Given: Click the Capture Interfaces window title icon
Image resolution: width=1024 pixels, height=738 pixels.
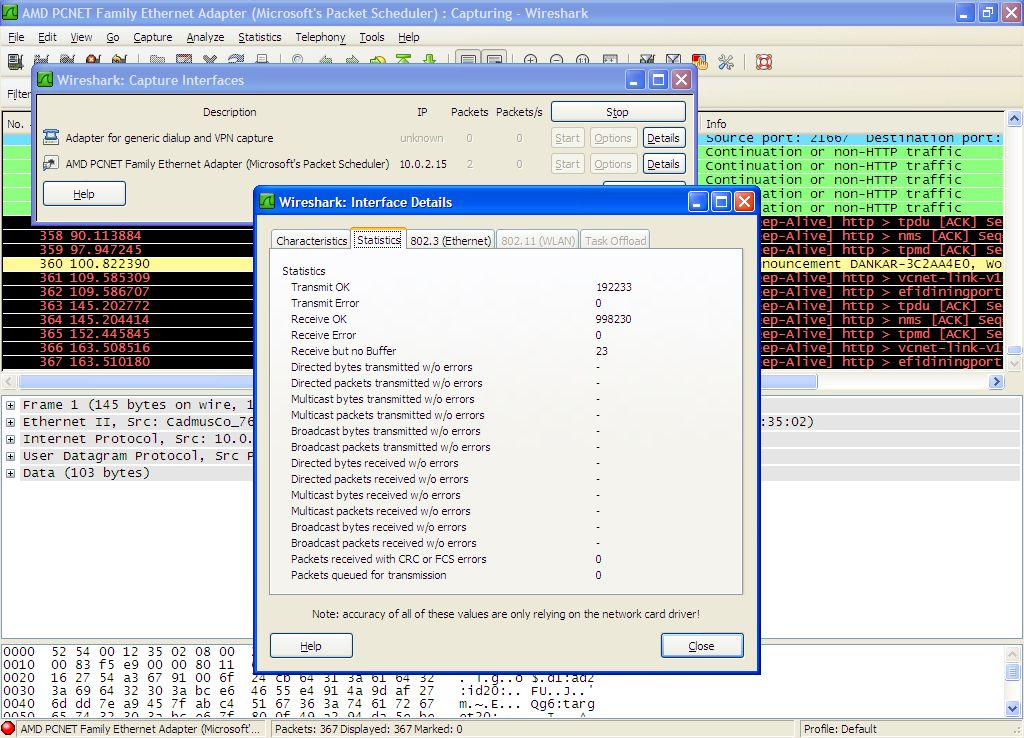Looking at the screenshot, I should pyautogui.click(x=45, y=80).
